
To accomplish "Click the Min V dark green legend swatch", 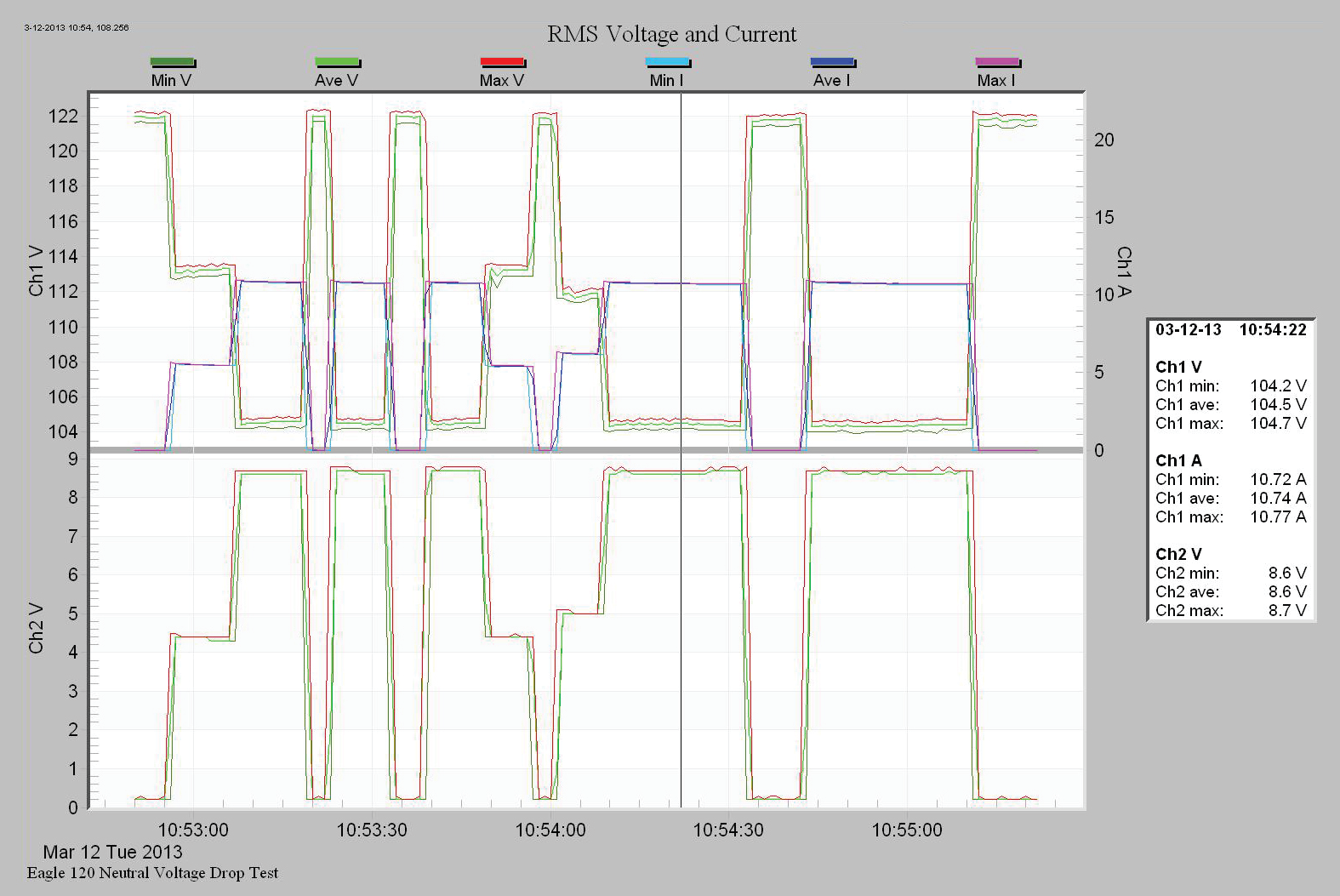I will pyautogui.click(x=173, y=62).
